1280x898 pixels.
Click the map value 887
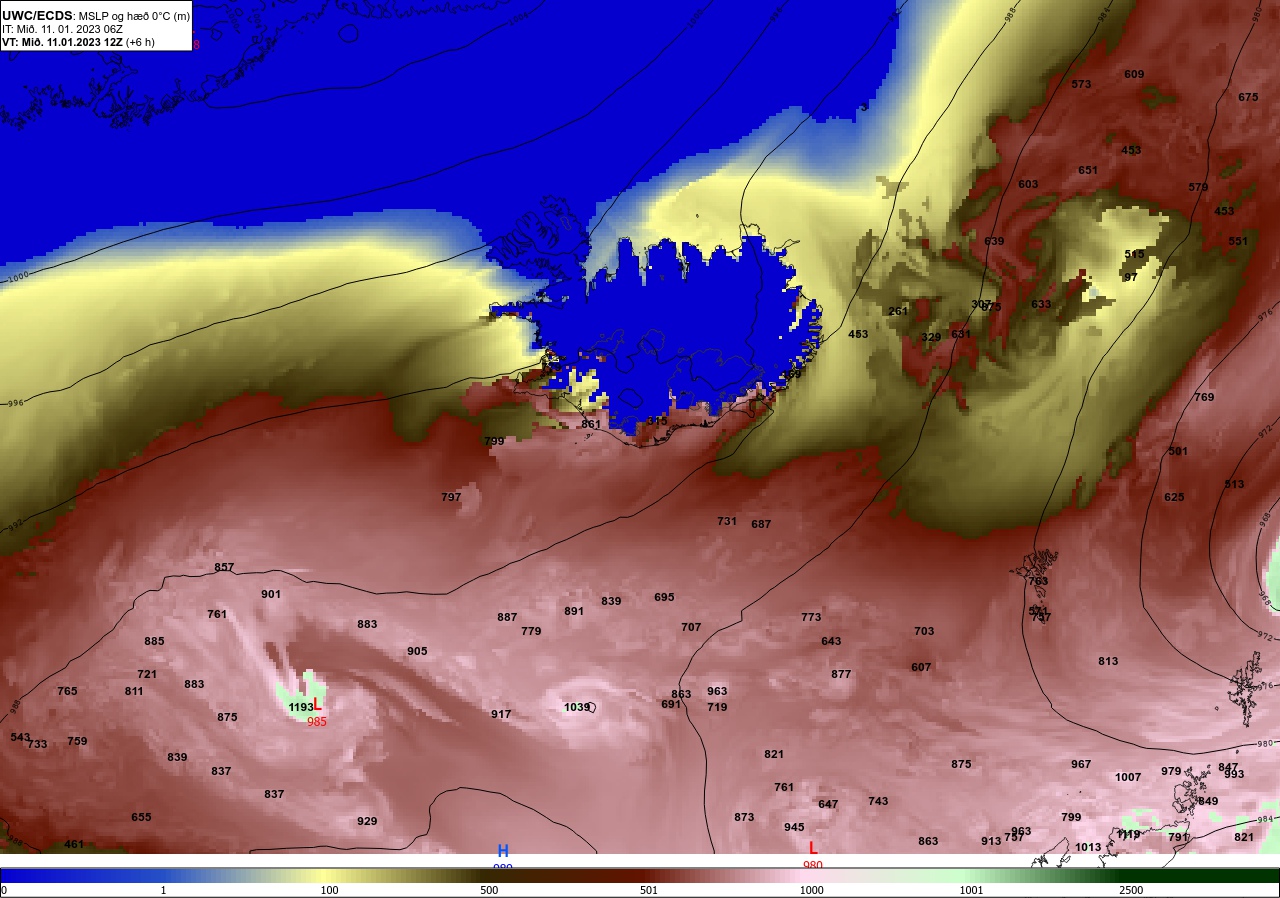pyautogui.click(x=507, y=617)
